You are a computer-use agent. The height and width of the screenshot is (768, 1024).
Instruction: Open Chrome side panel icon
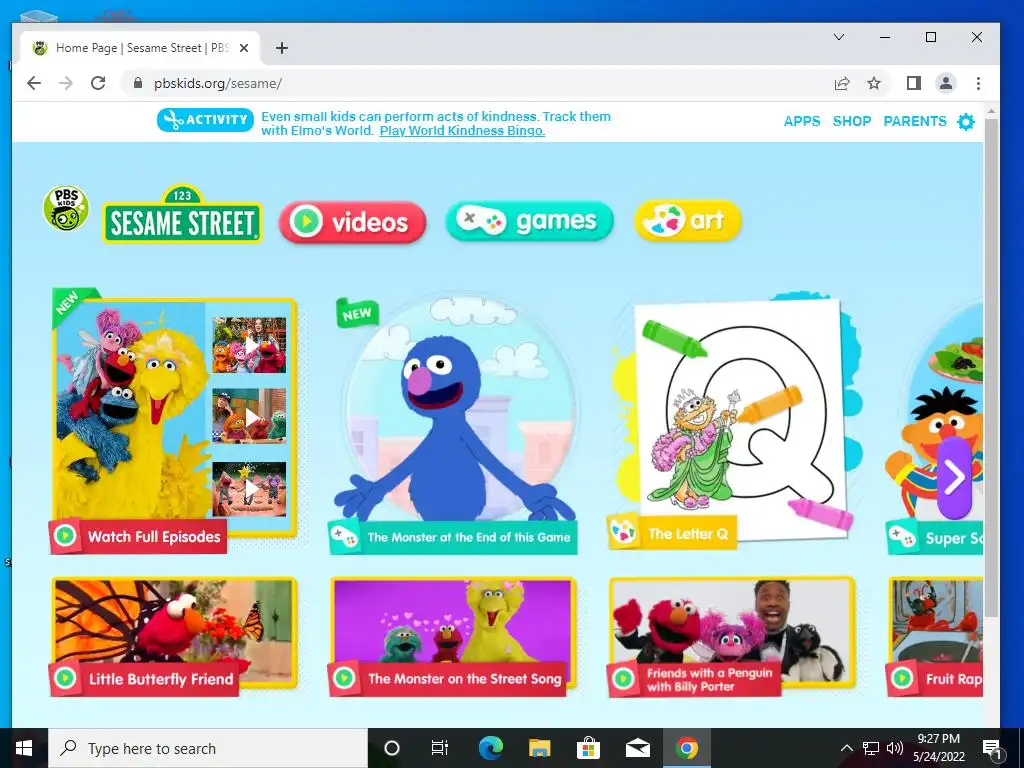point(914,83)
